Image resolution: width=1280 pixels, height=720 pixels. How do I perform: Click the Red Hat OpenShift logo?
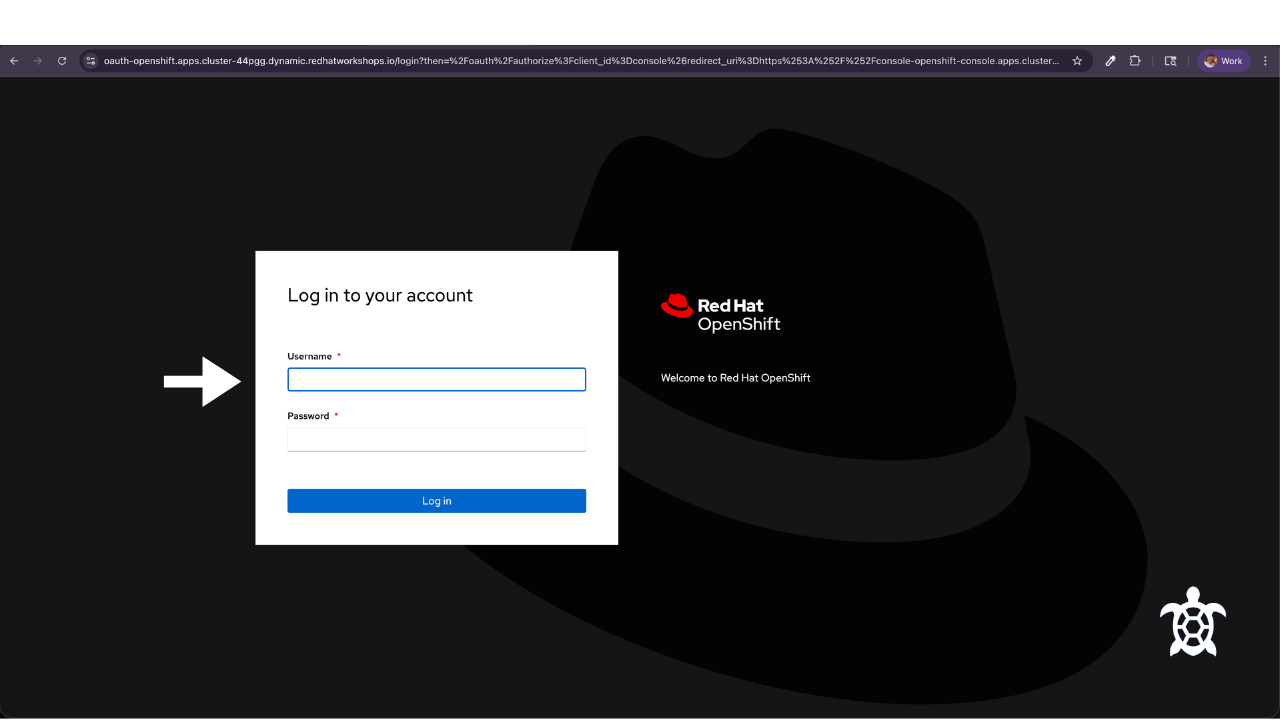point(720,313)
